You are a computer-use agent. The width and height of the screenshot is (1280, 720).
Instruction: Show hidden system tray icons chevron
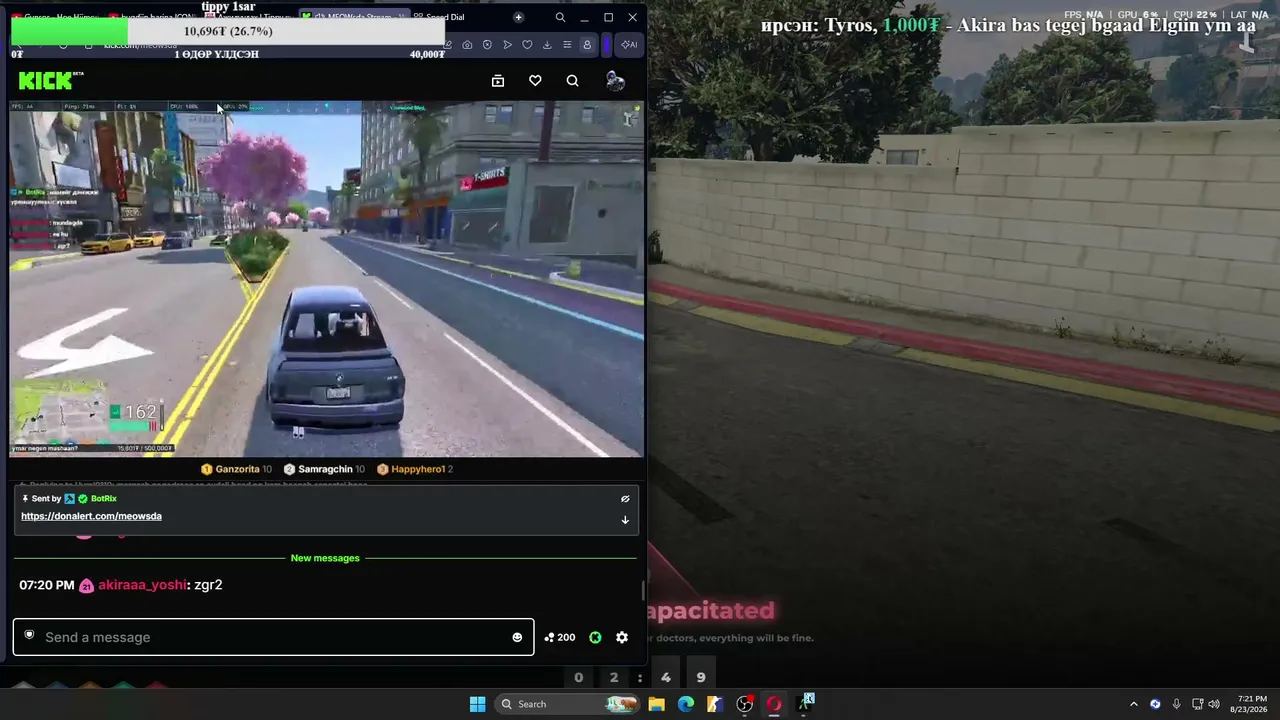click(x=1133, y=704)
